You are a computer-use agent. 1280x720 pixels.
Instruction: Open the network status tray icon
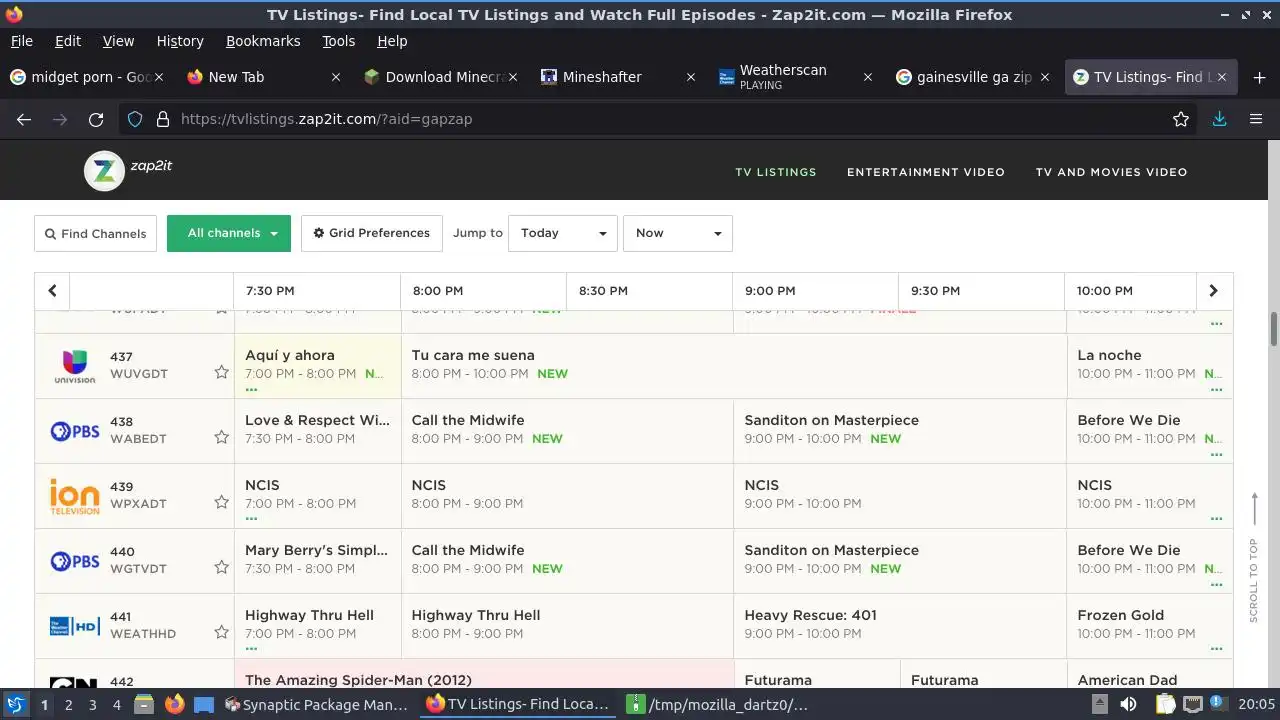coord(1192,704)
